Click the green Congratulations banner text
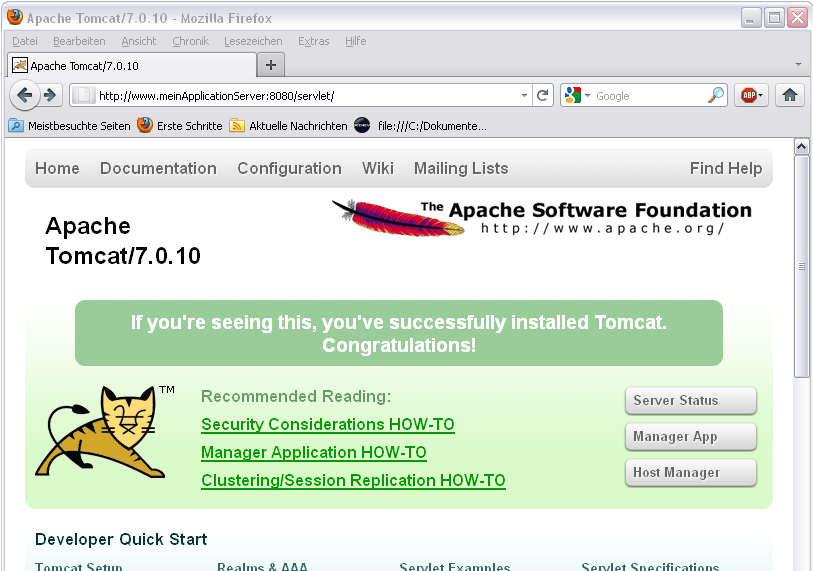The width and height of the screenshot is (813, 571). pos(399,333)
